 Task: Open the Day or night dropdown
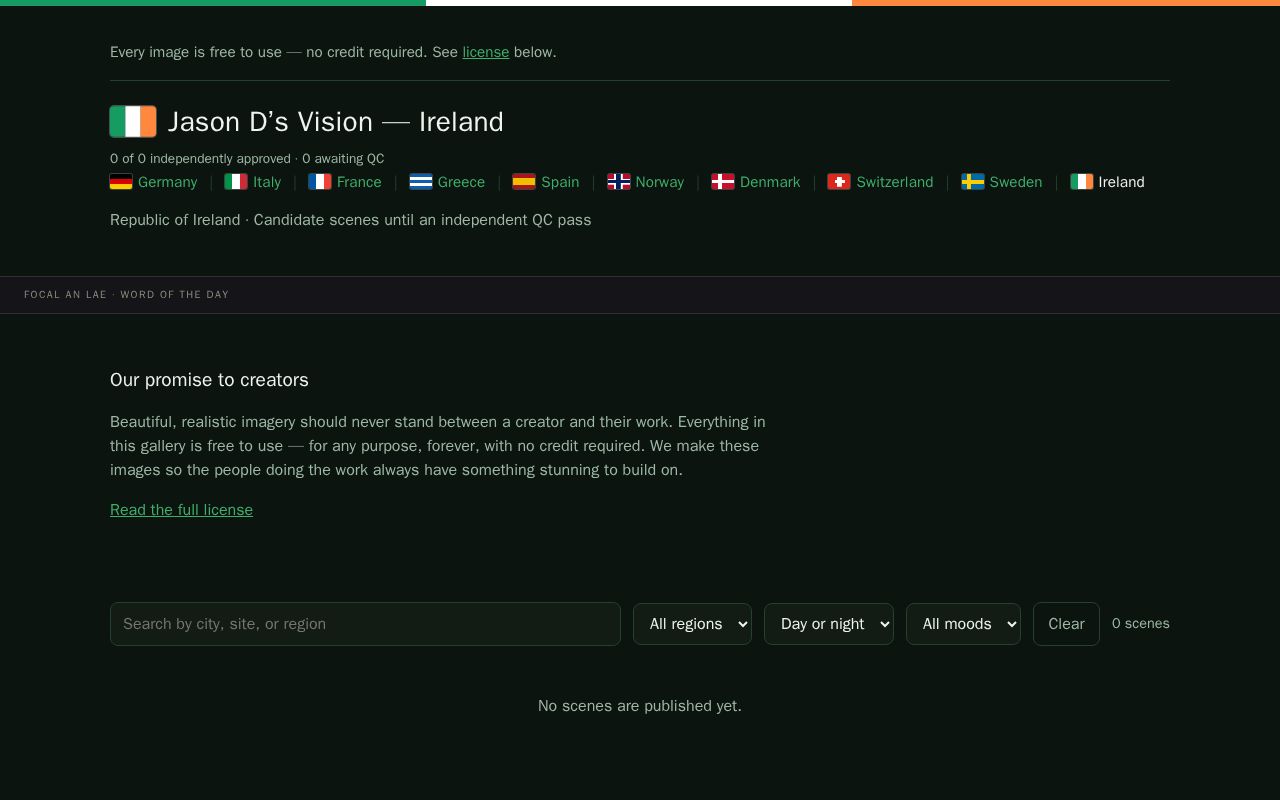pos(829,624)
